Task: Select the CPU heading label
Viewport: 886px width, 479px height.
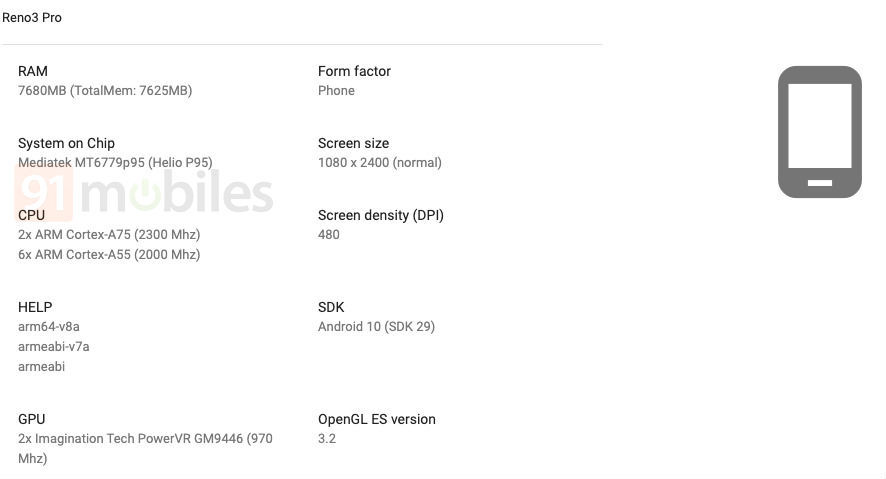Action: tap(31, 215)
